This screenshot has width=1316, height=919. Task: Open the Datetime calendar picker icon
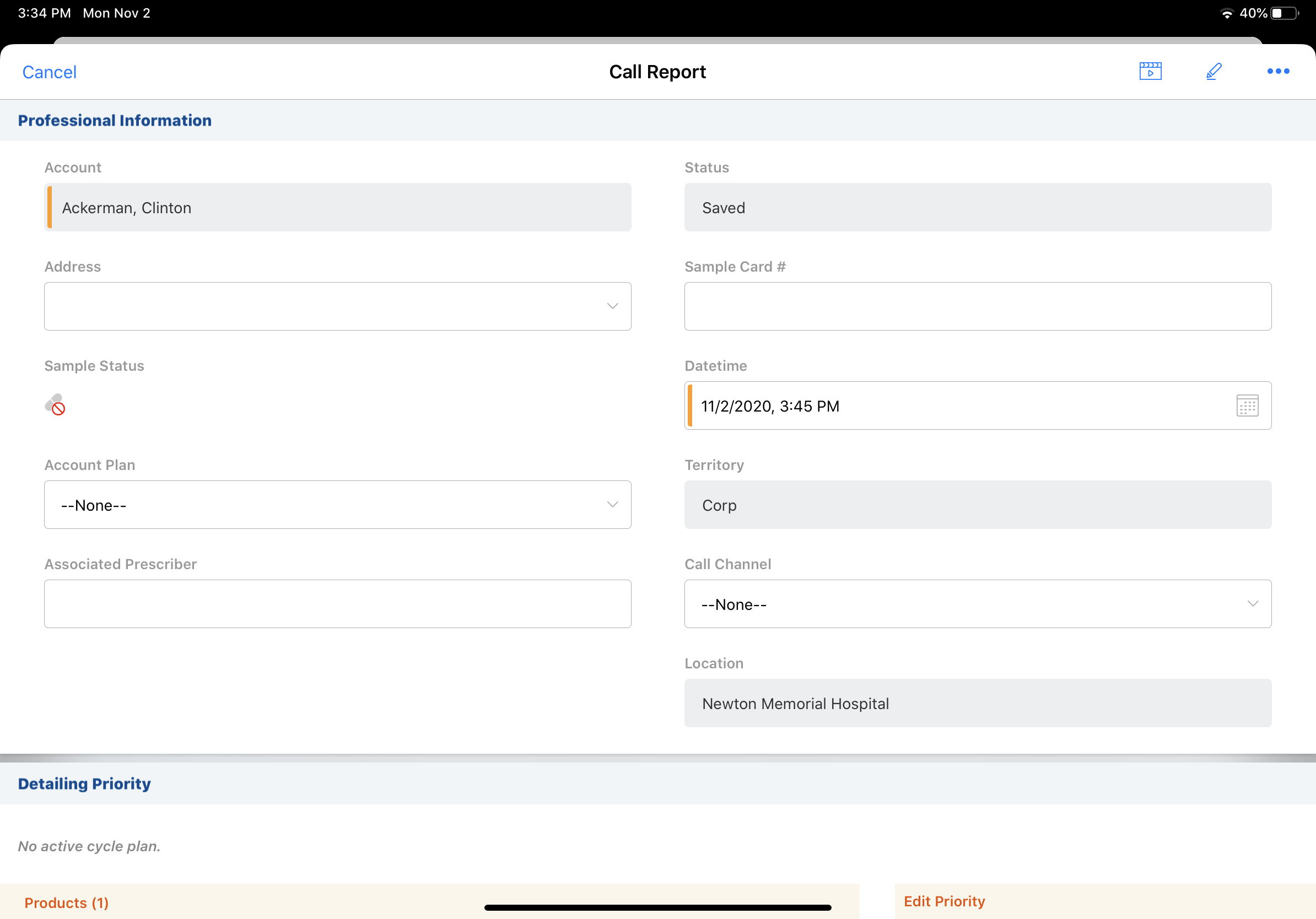[x=1247, y=406]
